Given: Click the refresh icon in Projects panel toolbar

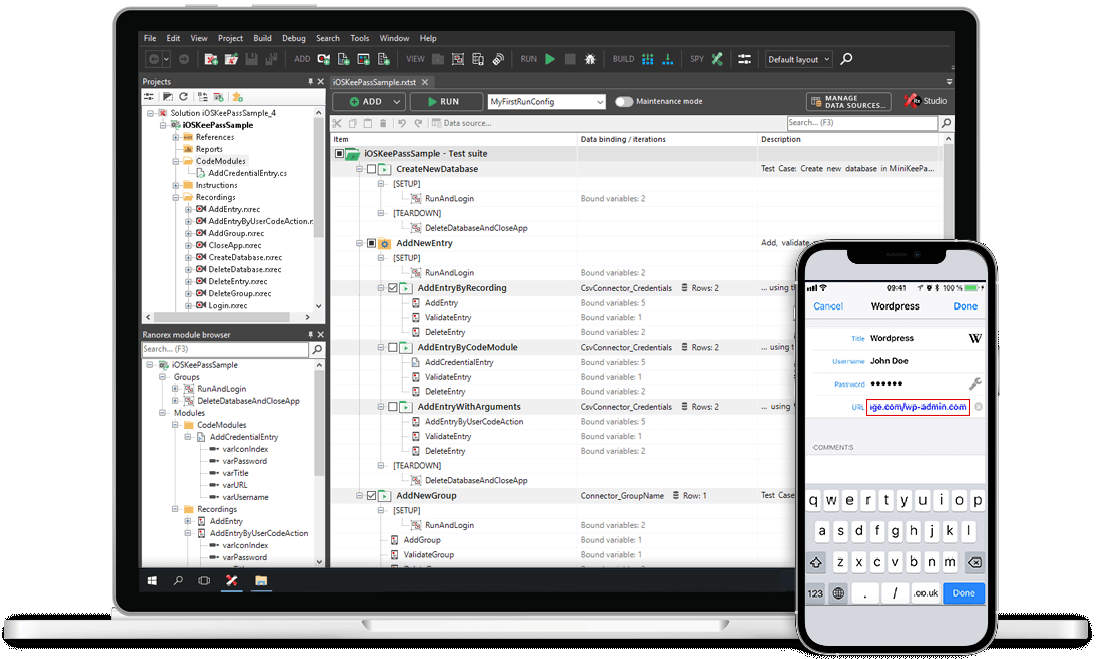Looking at the screenshot, I should (184, 96).
